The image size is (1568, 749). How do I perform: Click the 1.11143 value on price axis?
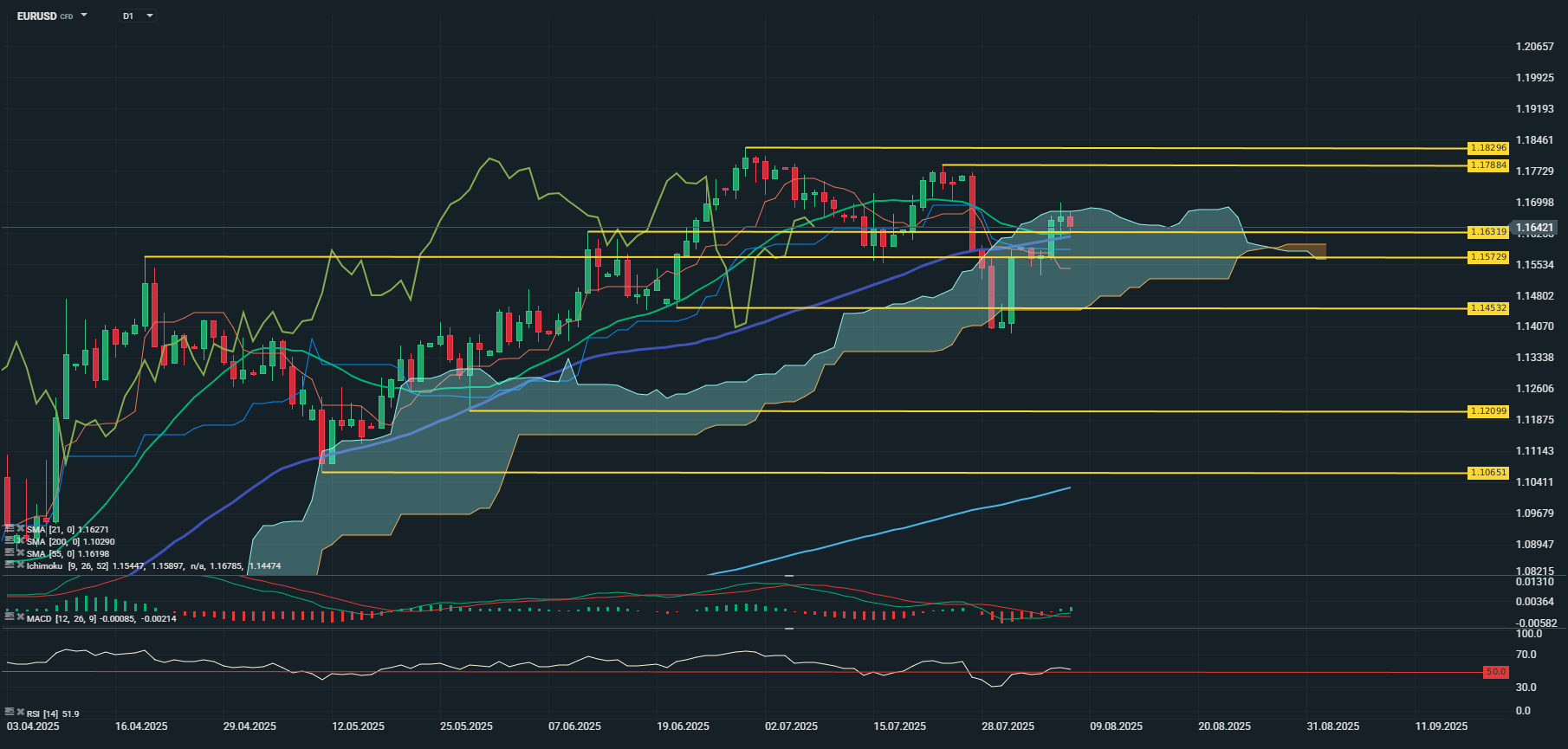click(1534, 451)
